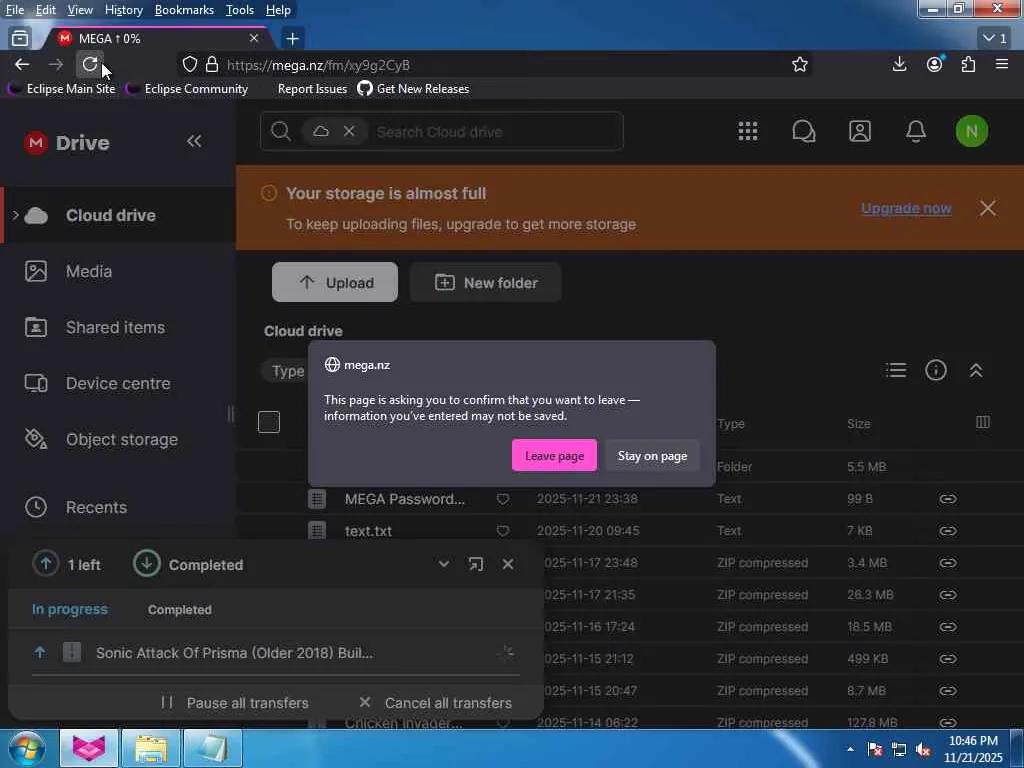Image resolution: width=1024 pixels, height=768 pixels.
Task: Open Media in the sidebar
Action: click(88, 271)
